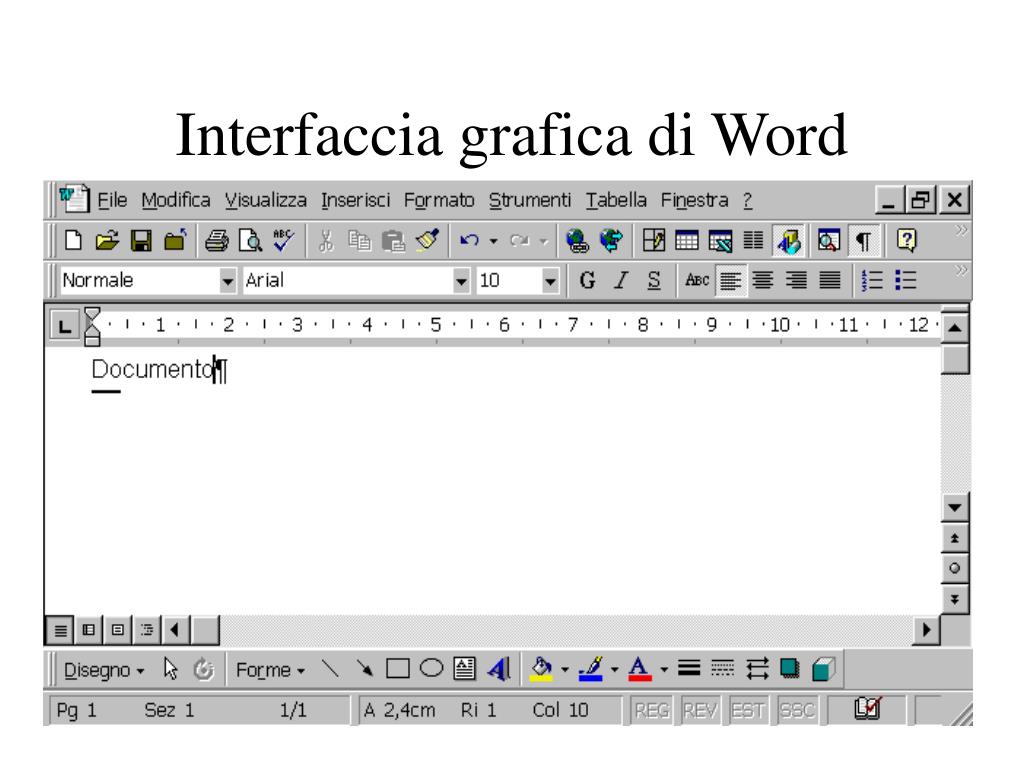
Task: Click the vertical scrollbar up arrow
Action: coord(954,328)
